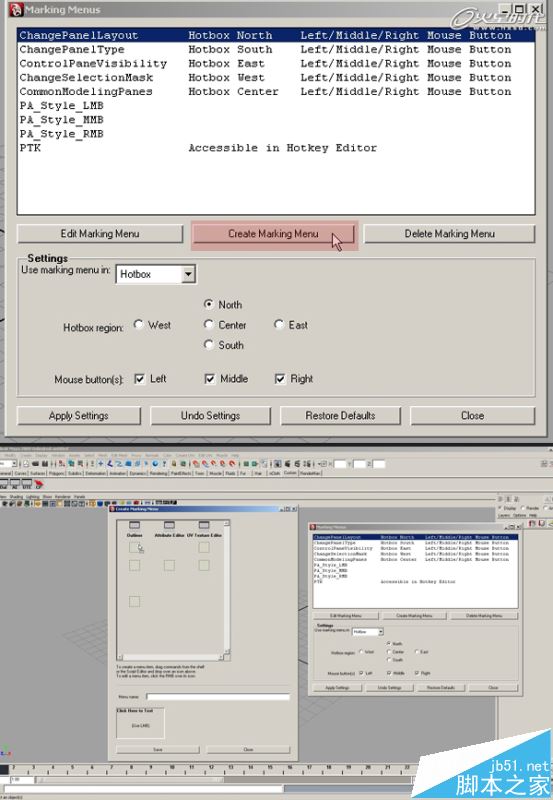Toggle Left mouse button checkbox in large dialog

[139, 379]
